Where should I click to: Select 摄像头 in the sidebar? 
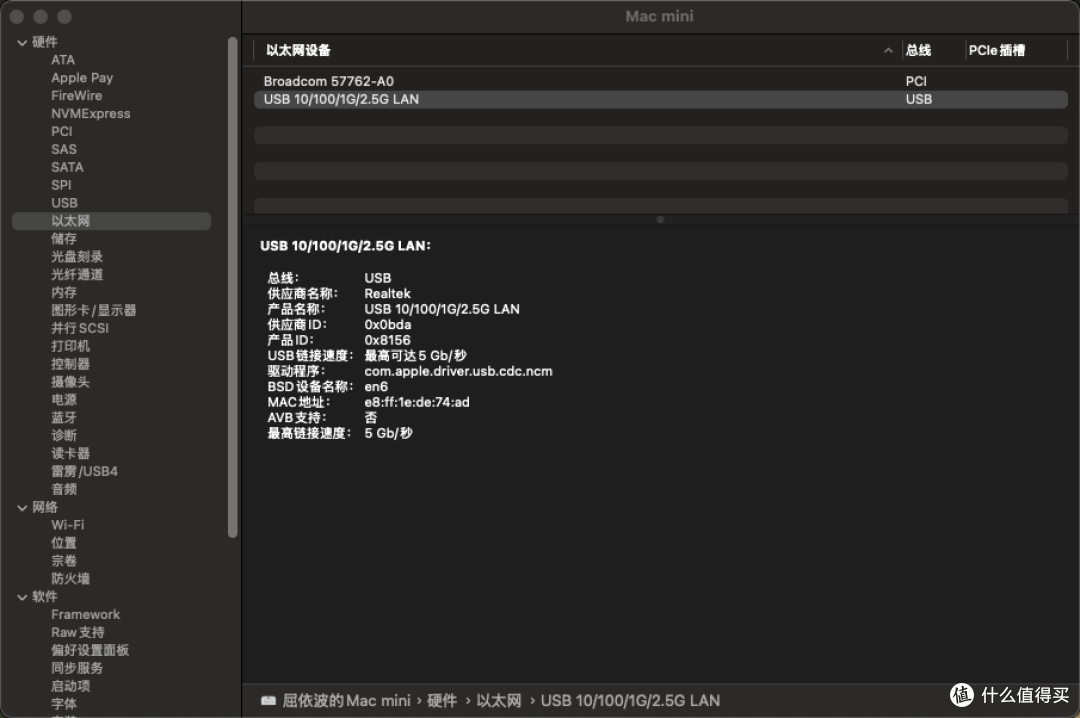[70, 382]
